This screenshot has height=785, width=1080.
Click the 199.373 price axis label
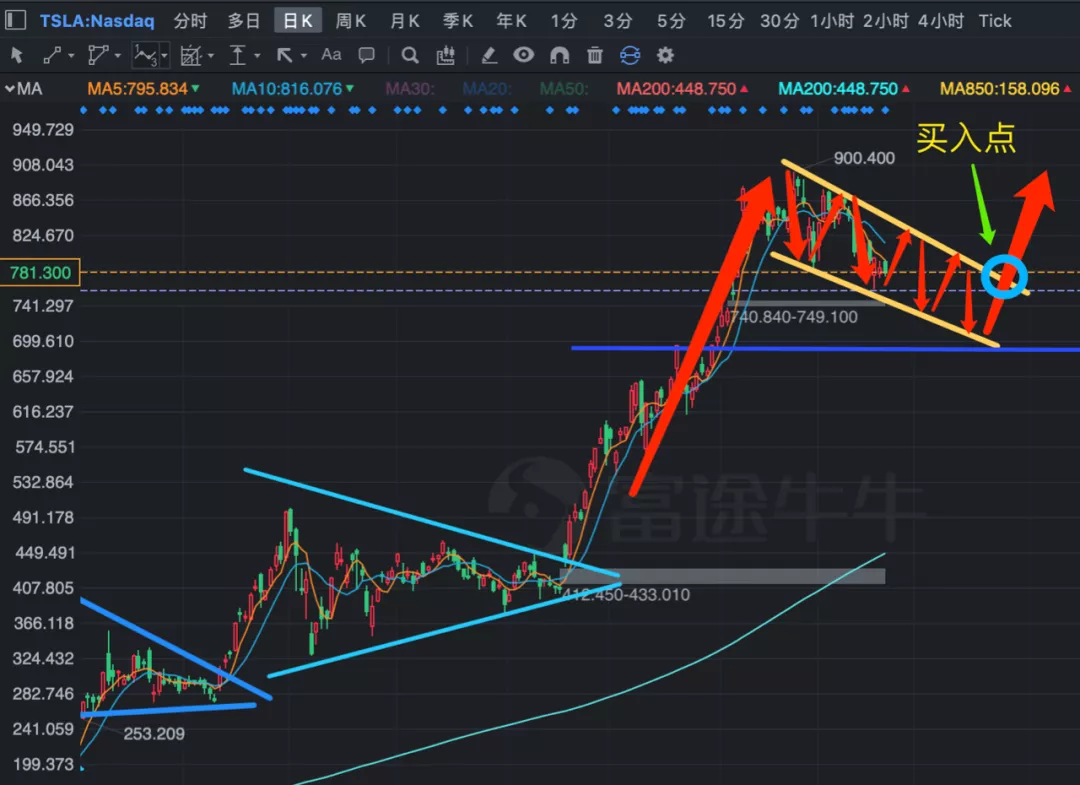[x=43, y=764]
